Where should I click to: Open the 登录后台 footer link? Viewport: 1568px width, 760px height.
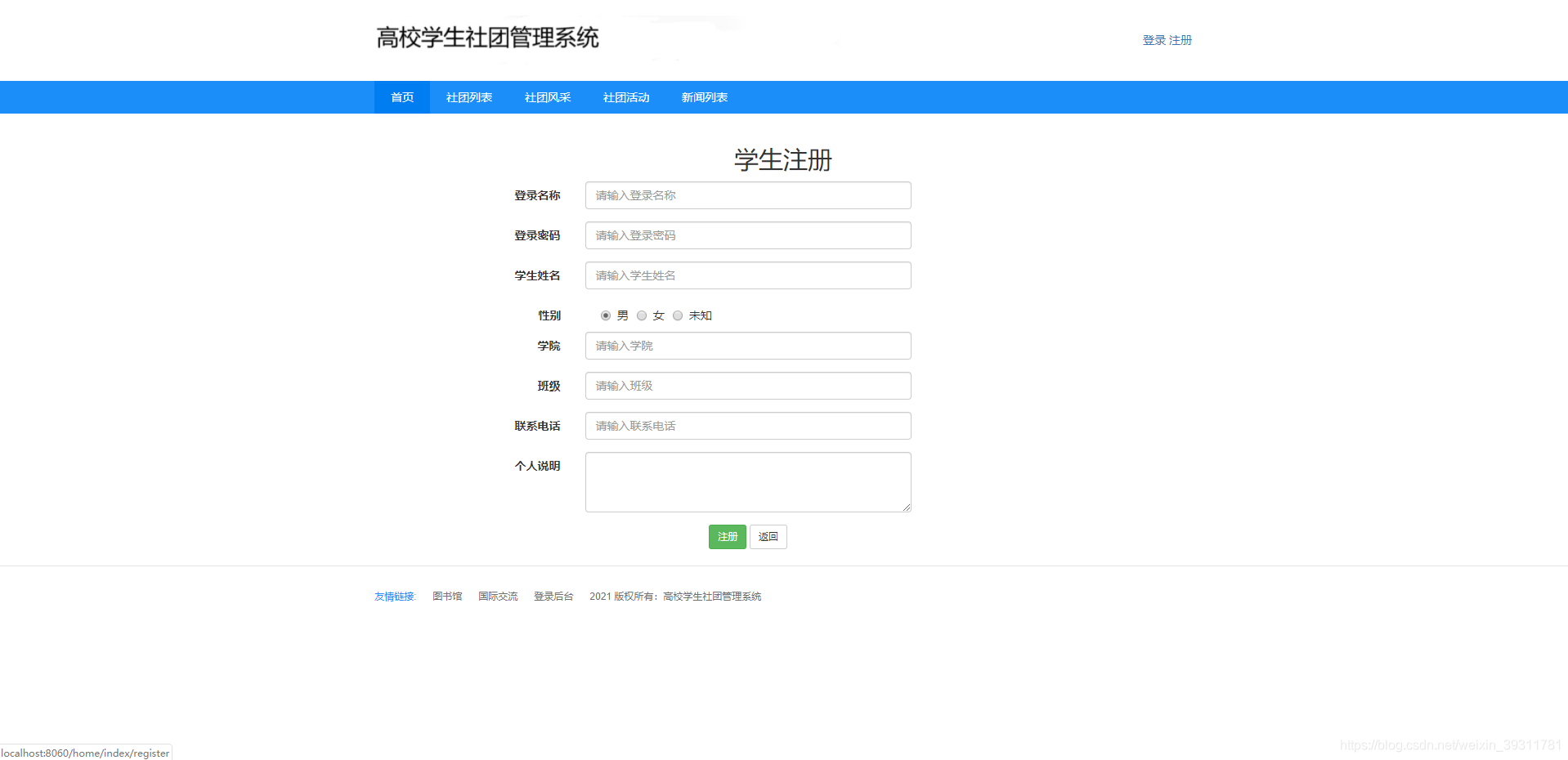pos(553,597)
